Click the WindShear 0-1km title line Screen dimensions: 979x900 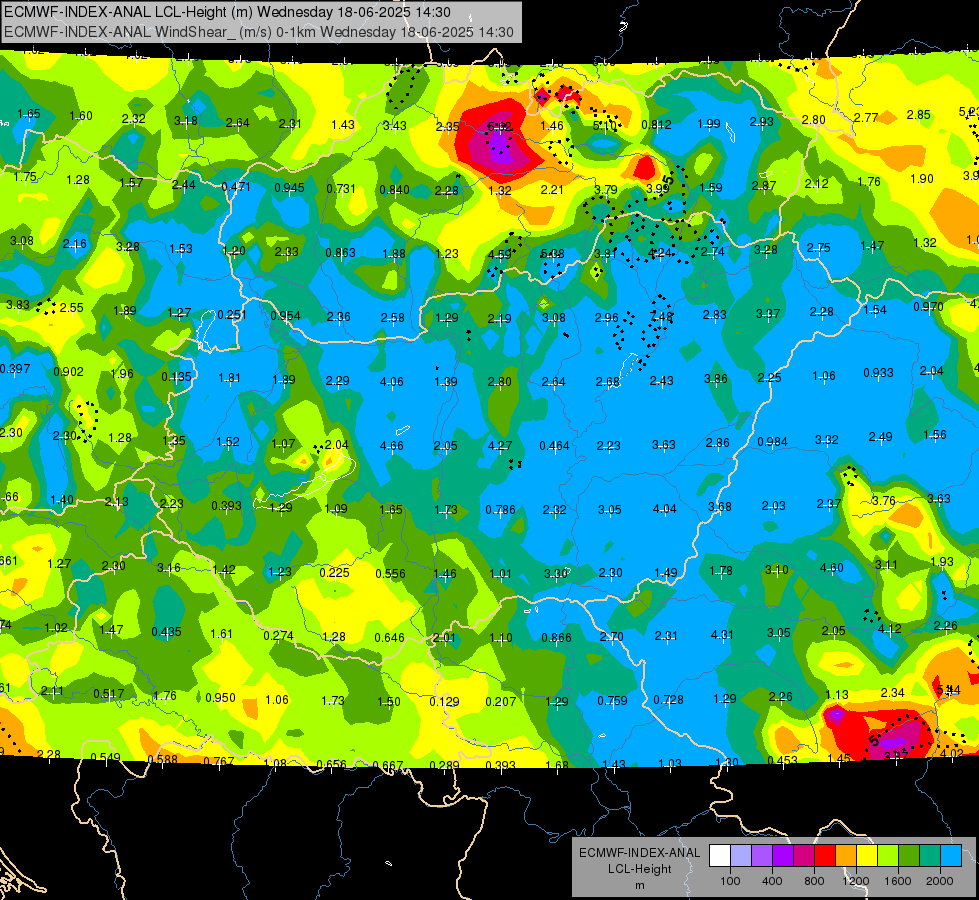click(258, 32)
